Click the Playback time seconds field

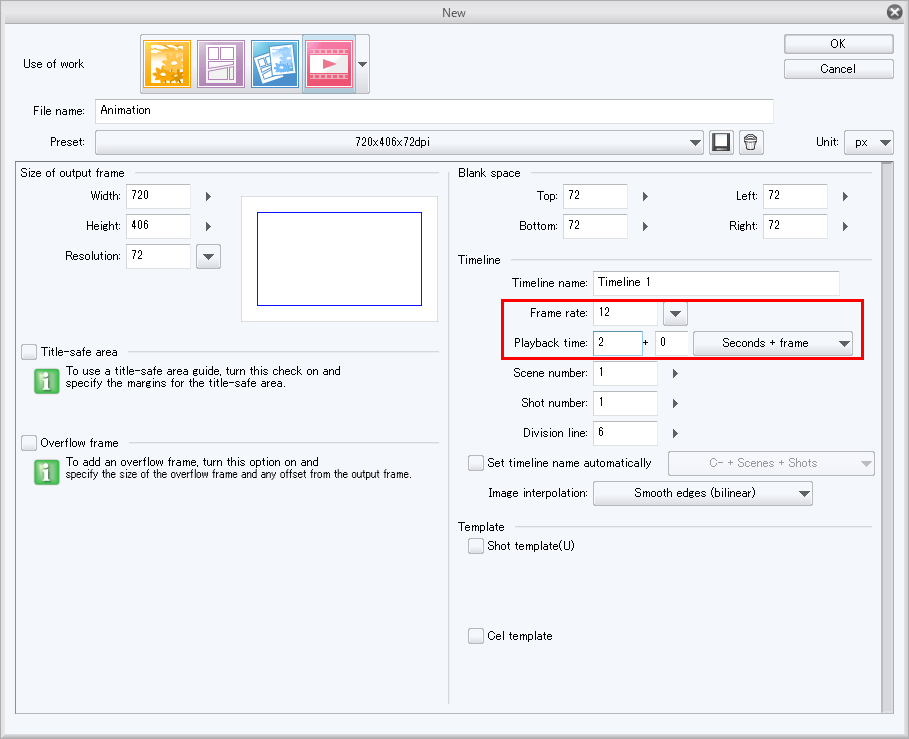click(617, 343)
